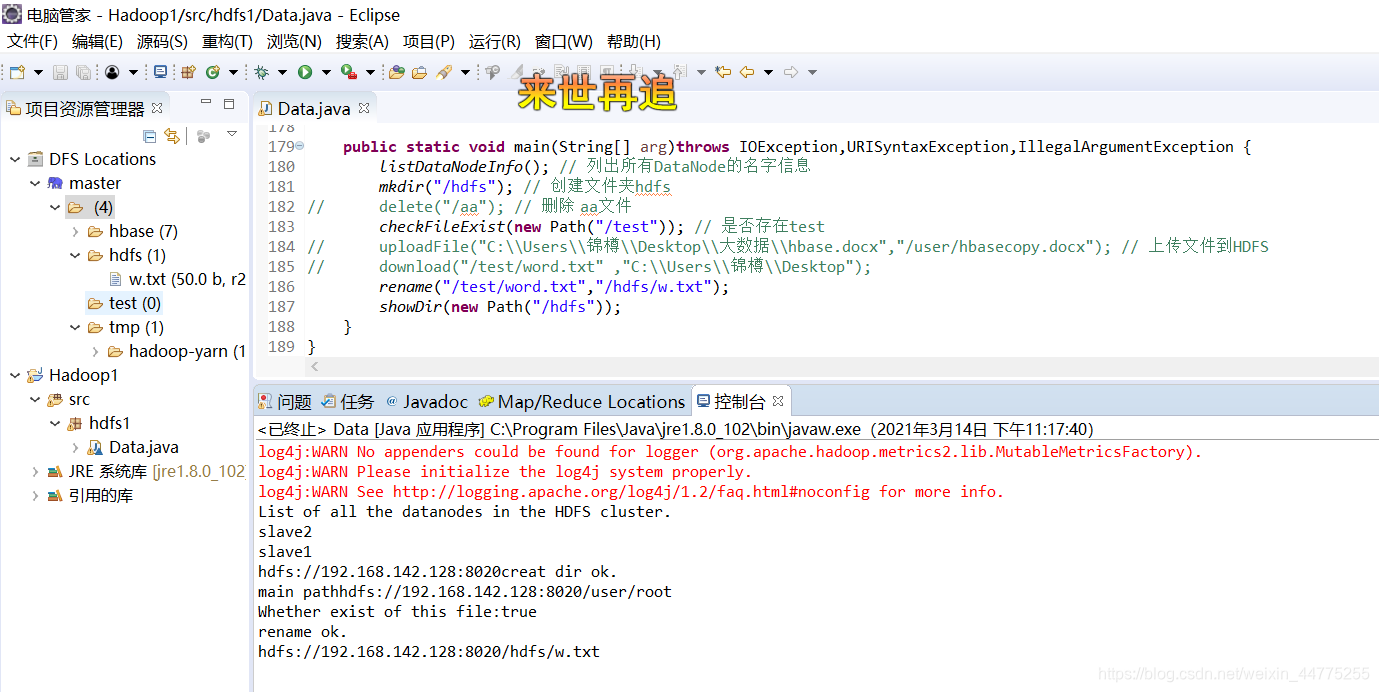Screen dimensions: 1379x692
Task: Open dropdown next to debug icon
Action: coord(282,72)
